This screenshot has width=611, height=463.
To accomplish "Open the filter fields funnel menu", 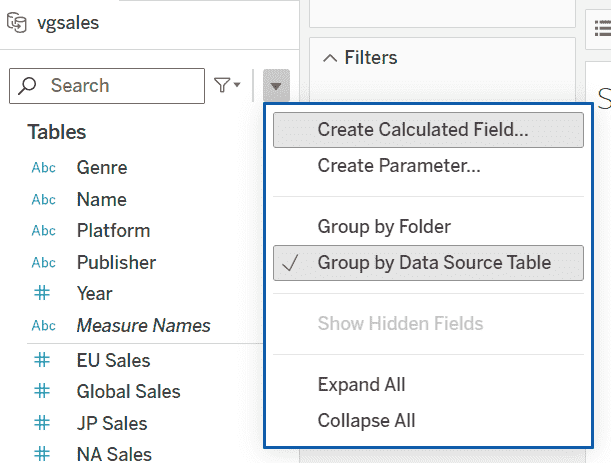I will click(x=227, y=86).
